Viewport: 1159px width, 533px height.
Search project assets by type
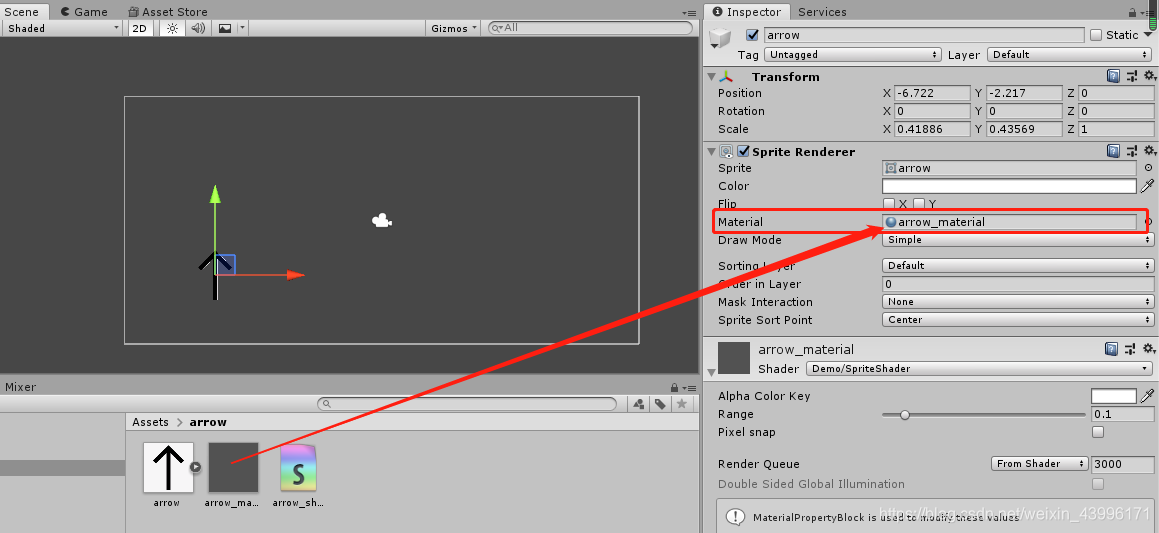pyautogui.click(x=639, y=404)
